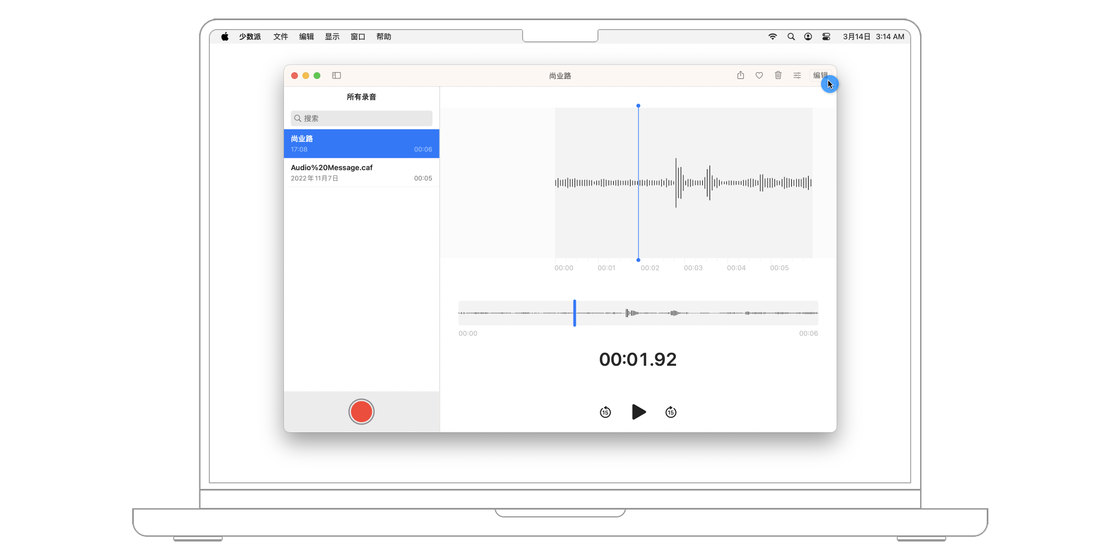This screenshot has width=1120, height=560.
Task: Click the 尚业路 window title
Action: click(x=560, y=76)
